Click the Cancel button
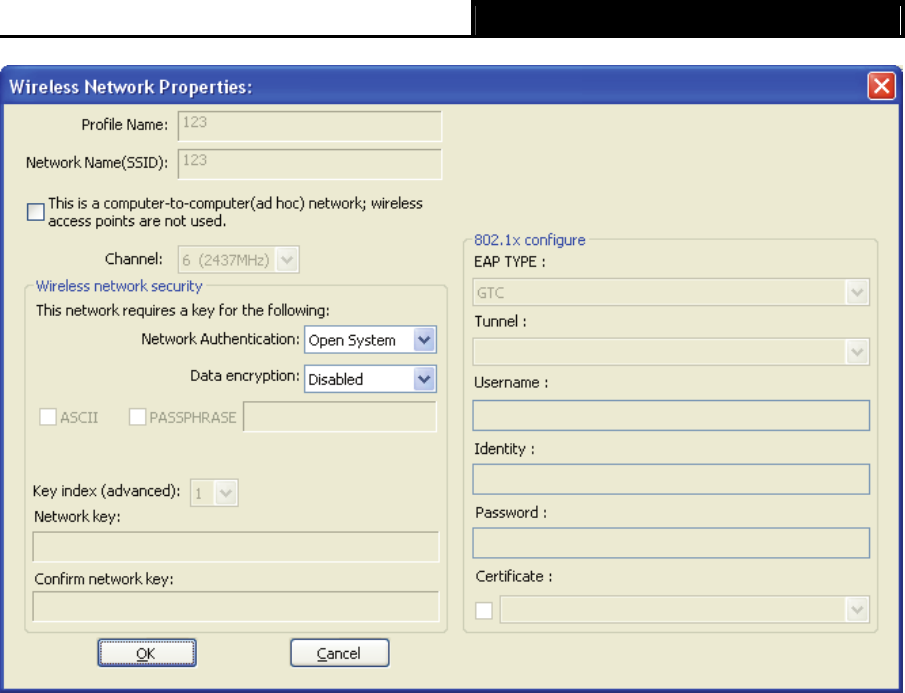905x693 pixels. pos(339,653)
